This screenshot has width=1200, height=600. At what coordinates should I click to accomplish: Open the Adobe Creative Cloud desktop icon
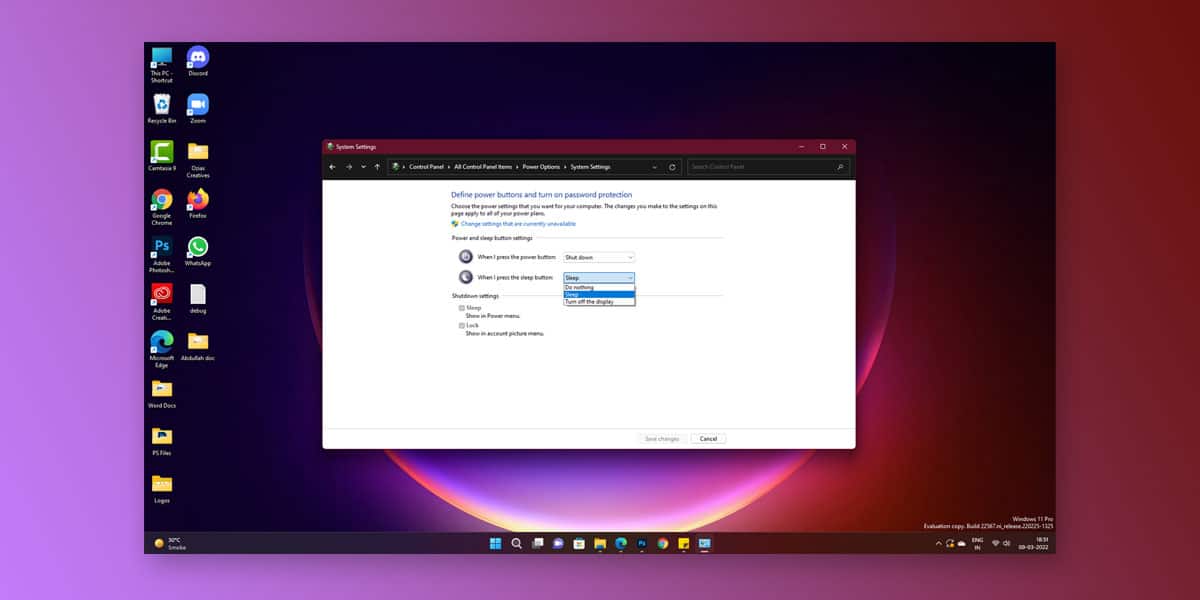coord(161,302)
